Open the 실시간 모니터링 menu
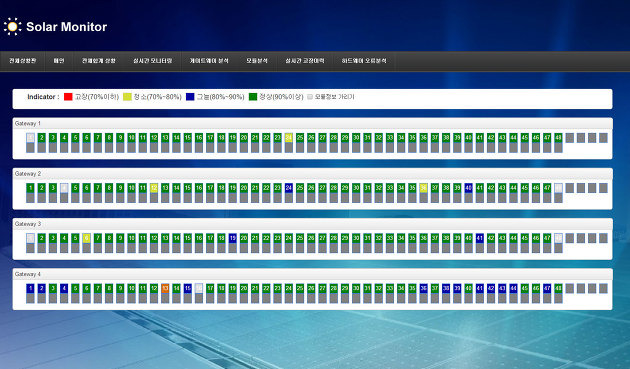This screenshot has height=369, width=630. 153,61
